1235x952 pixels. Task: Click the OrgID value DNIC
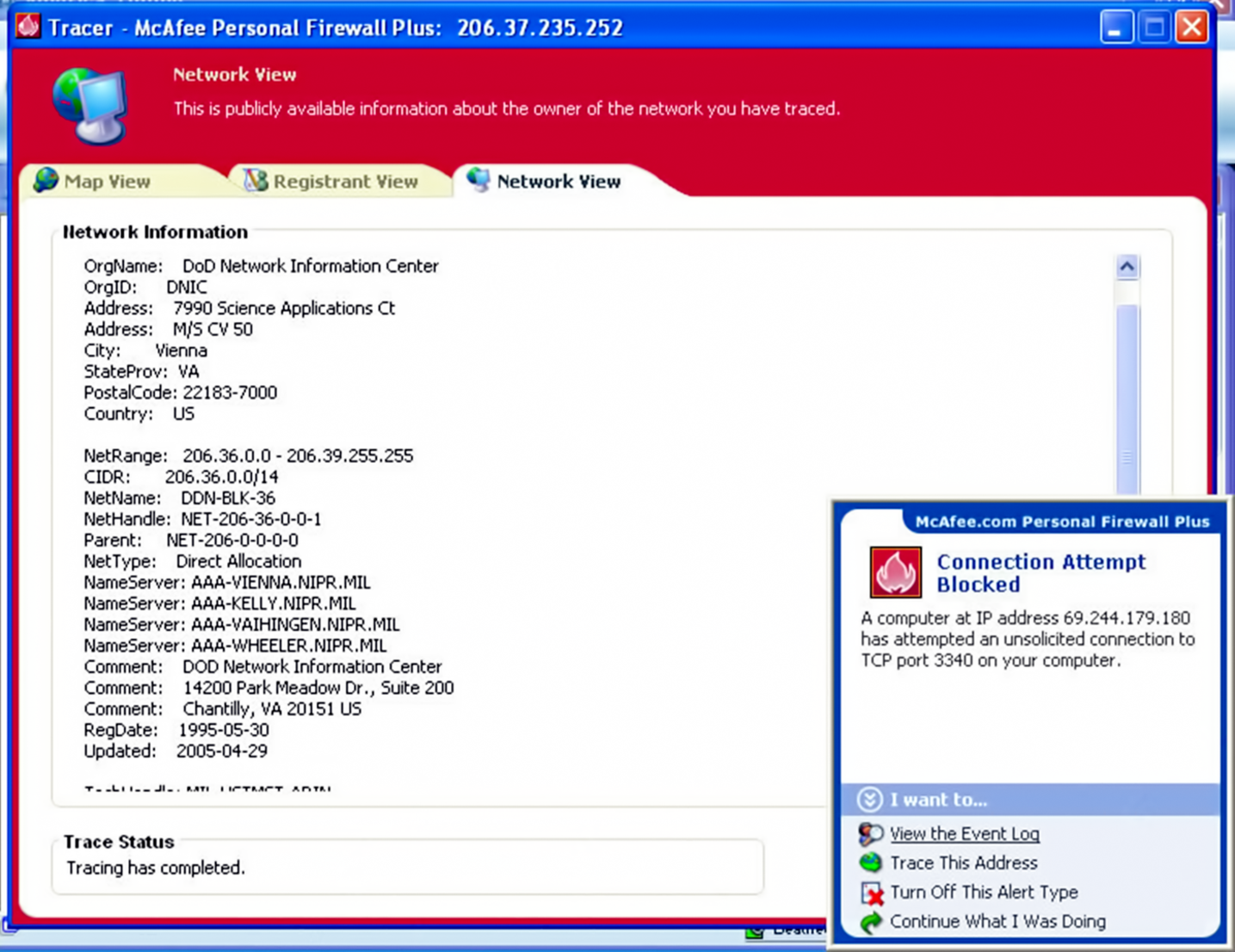pyautogui.click(x=187, y=287)
